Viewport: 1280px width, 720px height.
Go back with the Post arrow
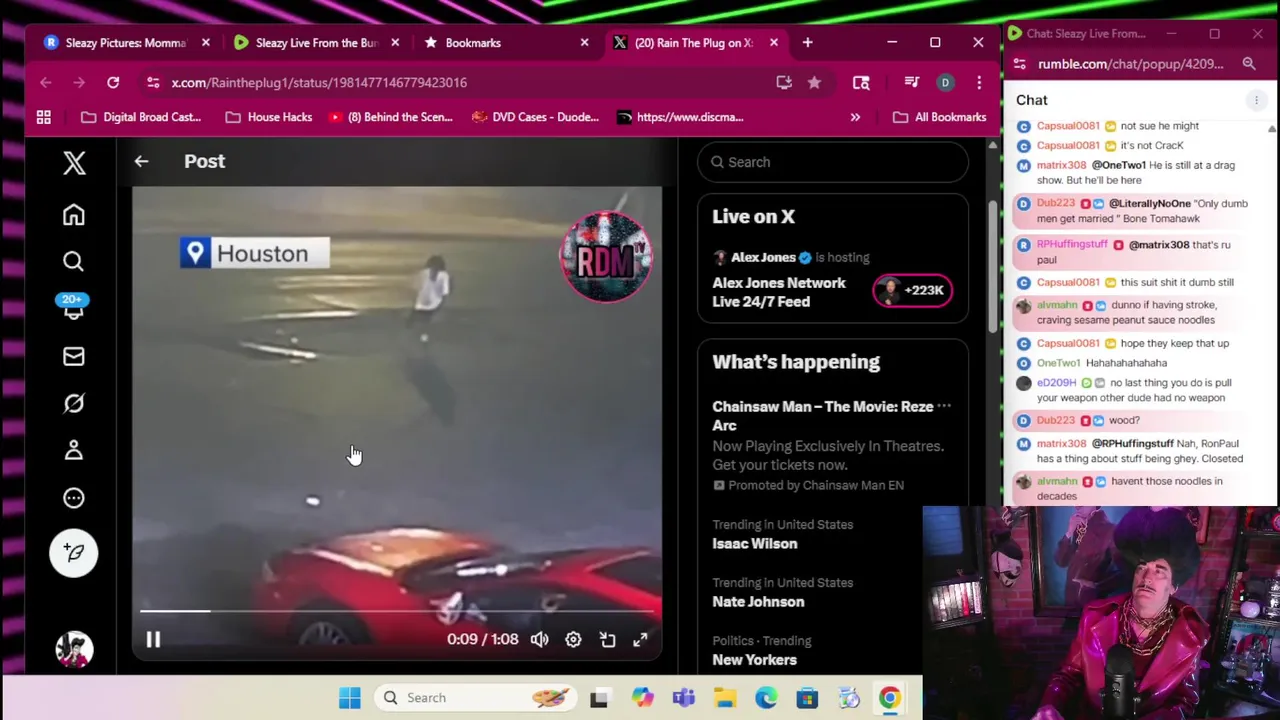tap(141, 161)
